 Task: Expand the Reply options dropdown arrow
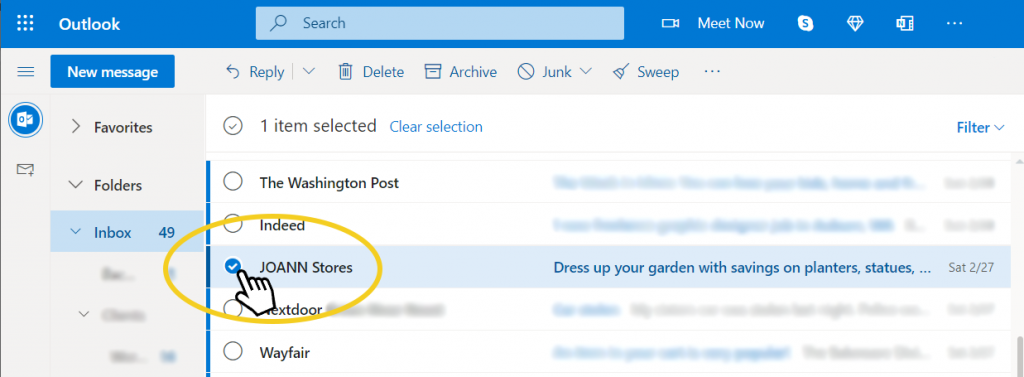click(x=308, y=72)
